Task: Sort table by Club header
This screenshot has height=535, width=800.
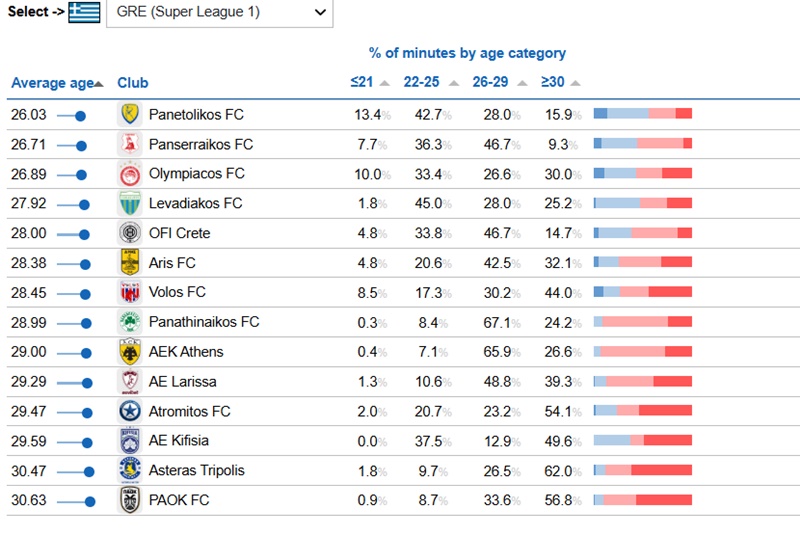Action: (133, 83)
